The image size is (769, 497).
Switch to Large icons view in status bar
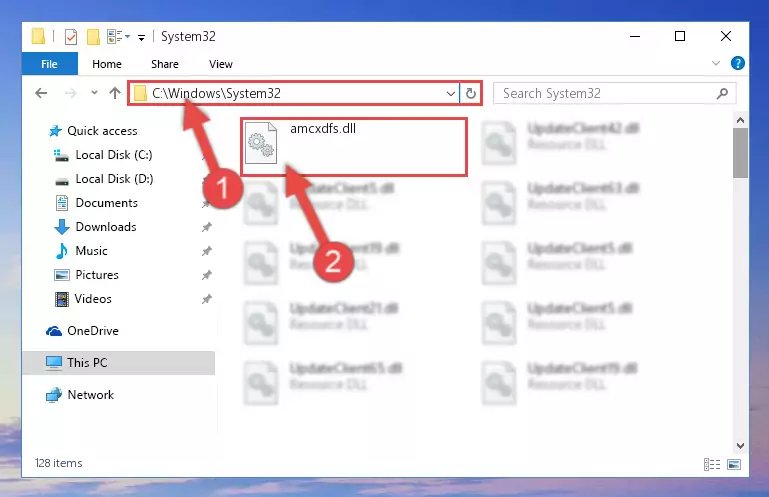click(734, 464)
